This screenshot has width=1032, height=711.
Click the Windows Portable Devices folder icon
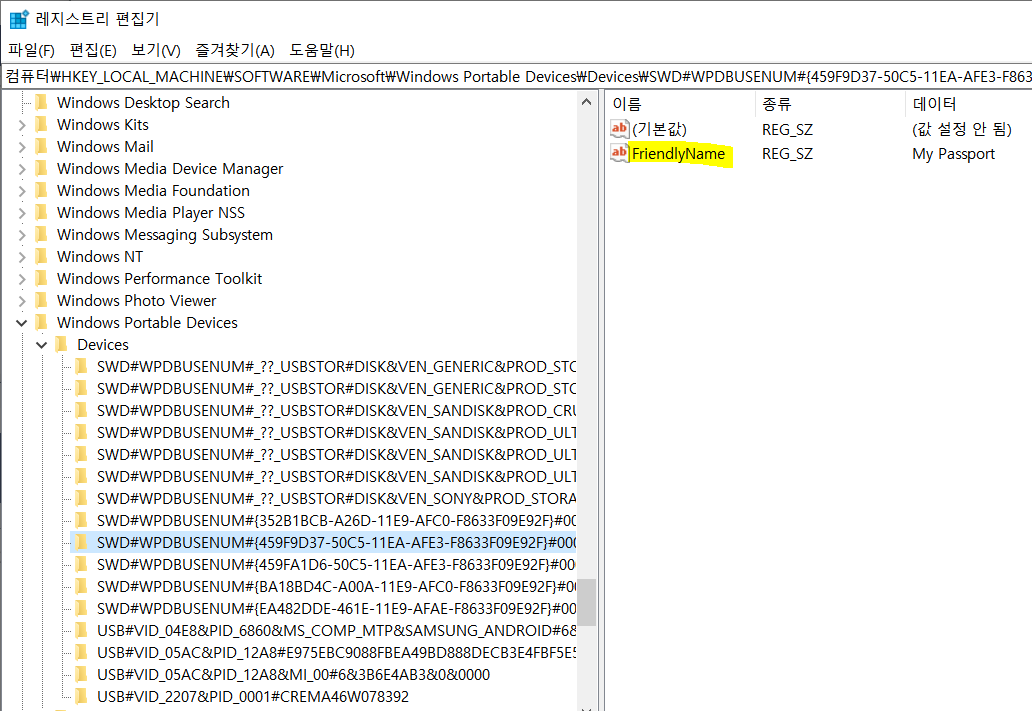41,322
